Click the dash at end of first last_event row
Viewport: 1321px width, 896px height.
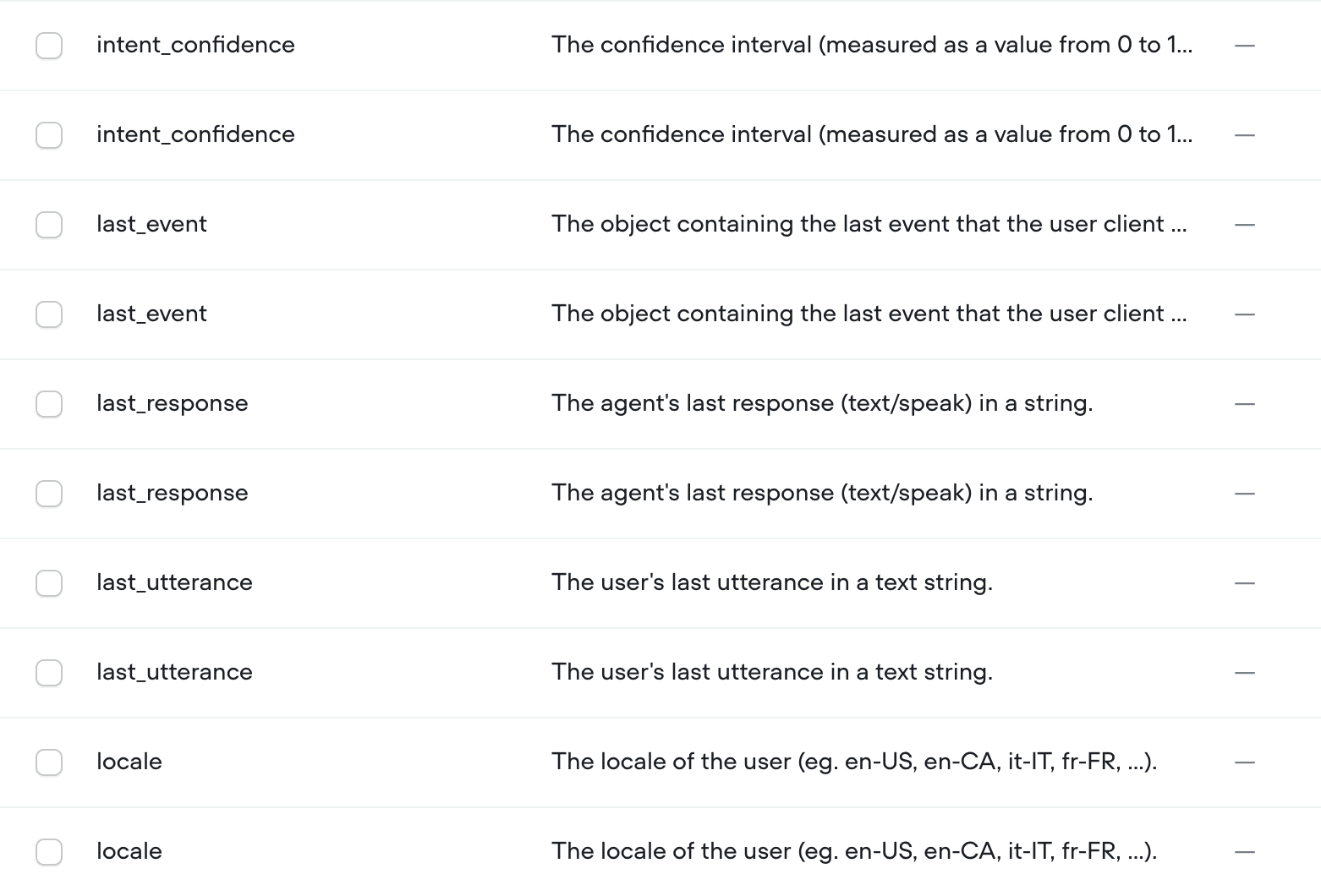pos(1245,225)
